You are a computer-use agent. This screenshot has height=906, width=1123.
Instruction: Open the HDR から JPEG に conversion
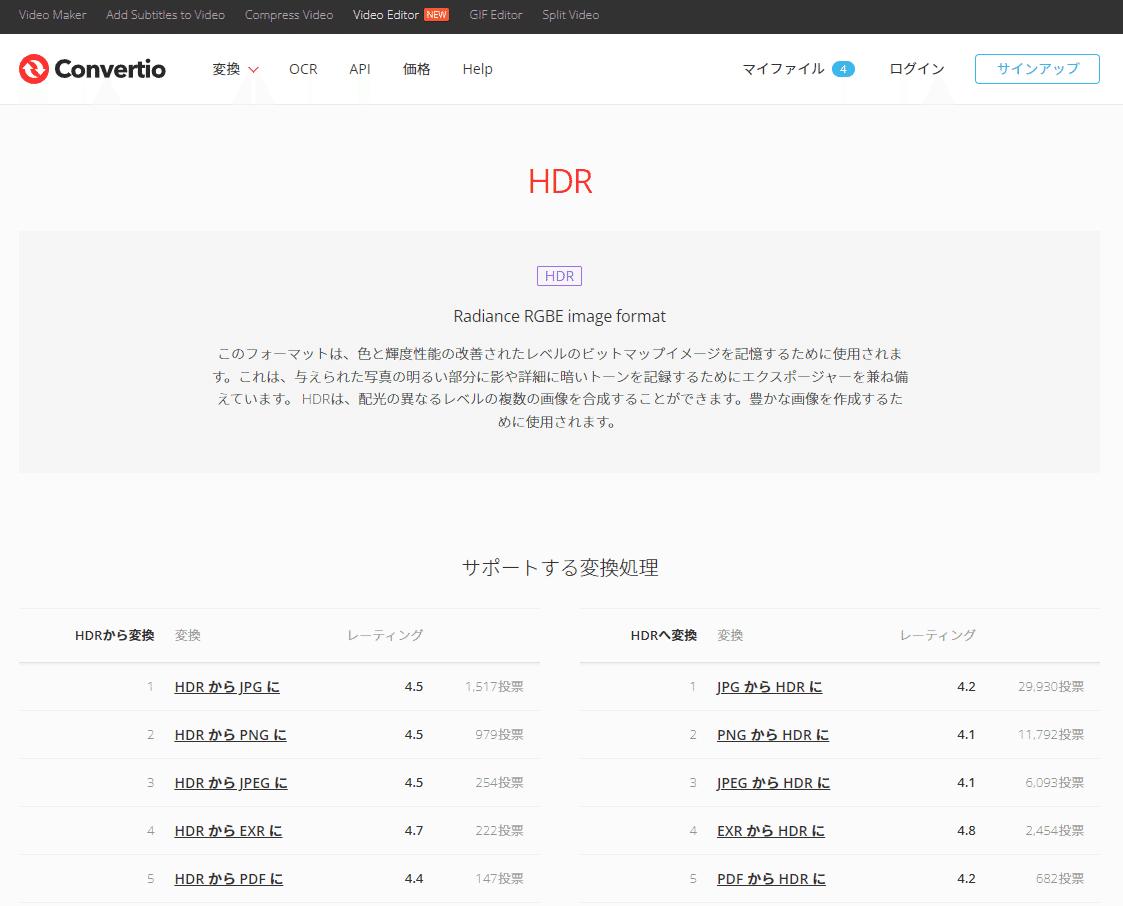[231, 783]
